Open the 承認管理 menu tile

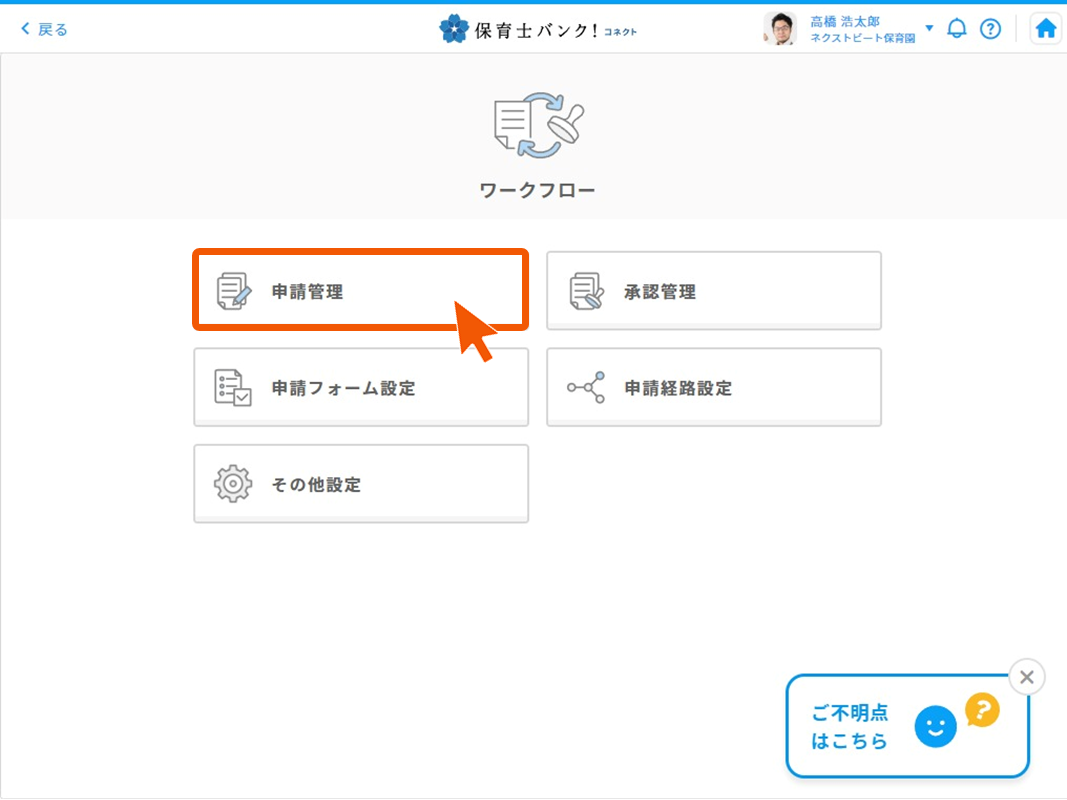(713, 291)
